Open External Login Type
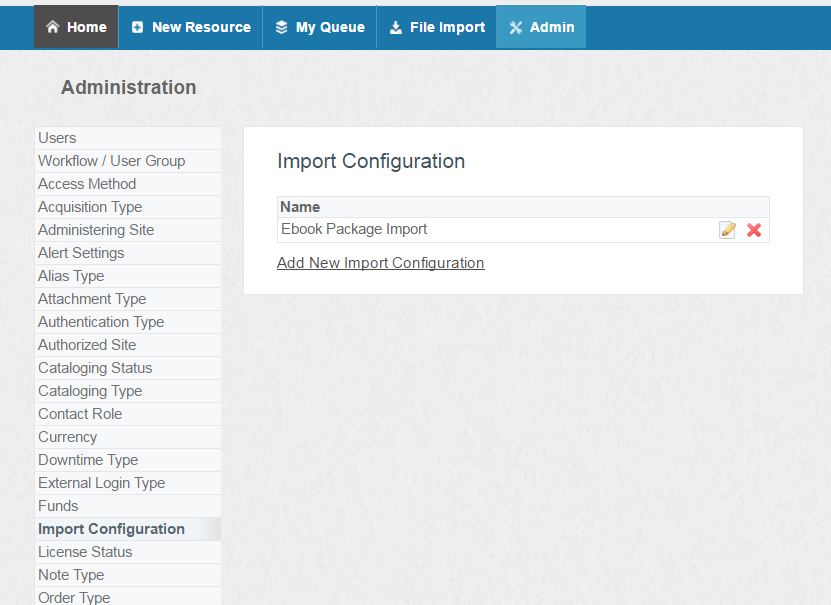The width and height of the screenshot is (831, 605). tap(128, 483)
